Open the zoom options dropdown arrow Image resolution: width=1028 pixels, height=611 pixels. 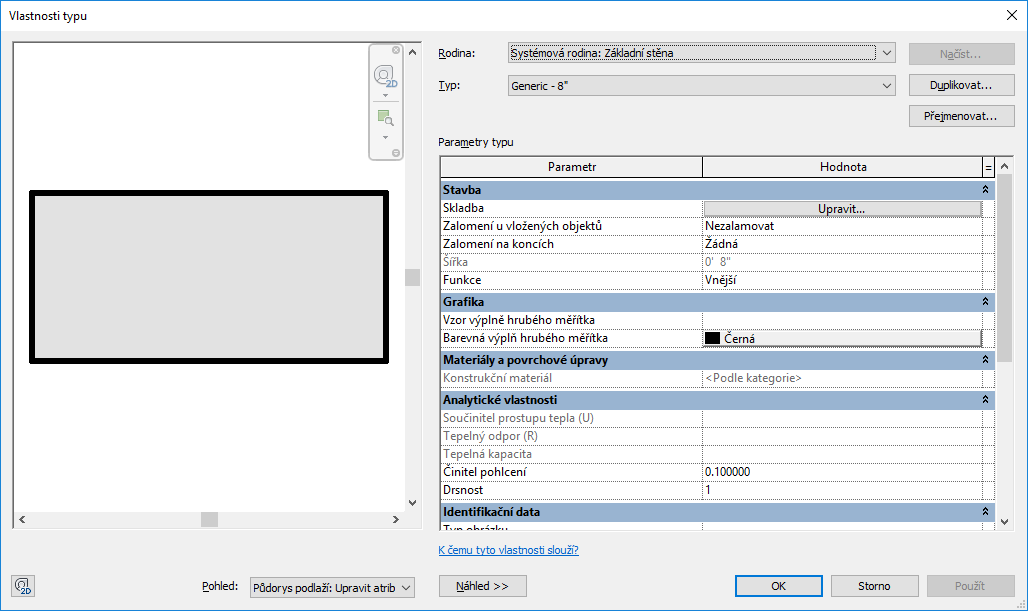click(x=386, y=138)
